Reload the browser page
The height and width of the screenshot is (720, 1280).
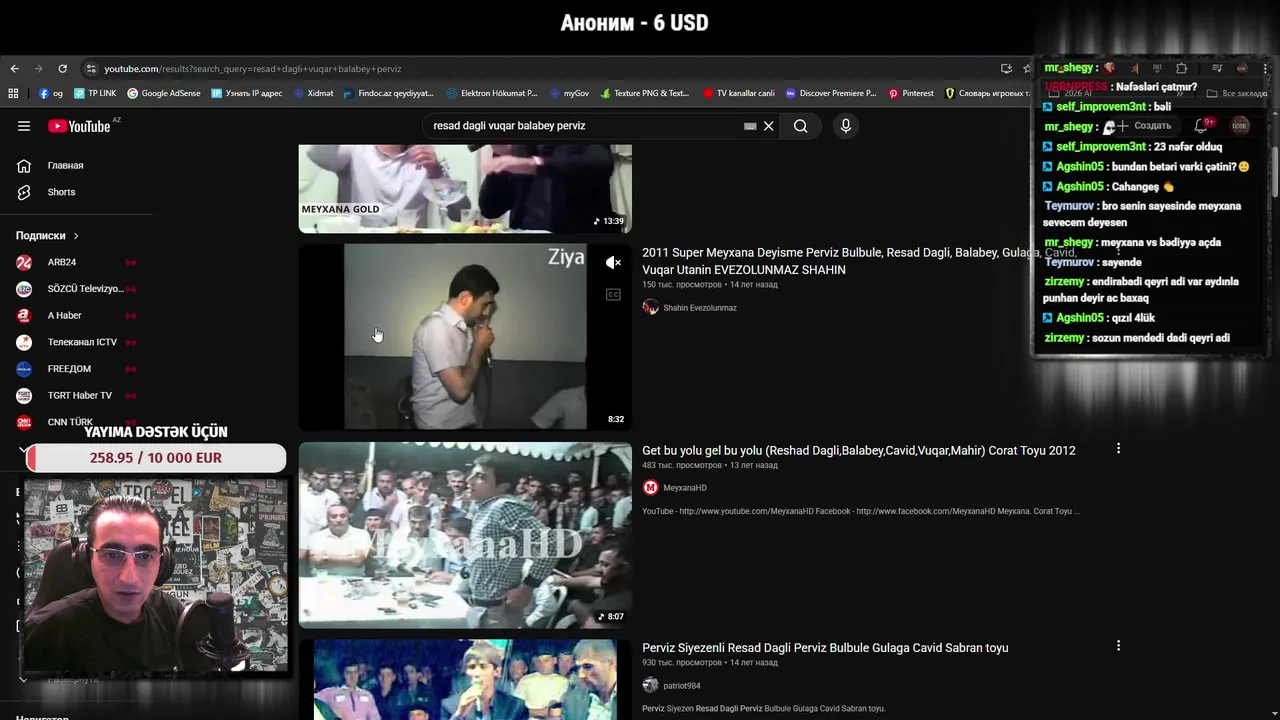[x=62, y=69]
